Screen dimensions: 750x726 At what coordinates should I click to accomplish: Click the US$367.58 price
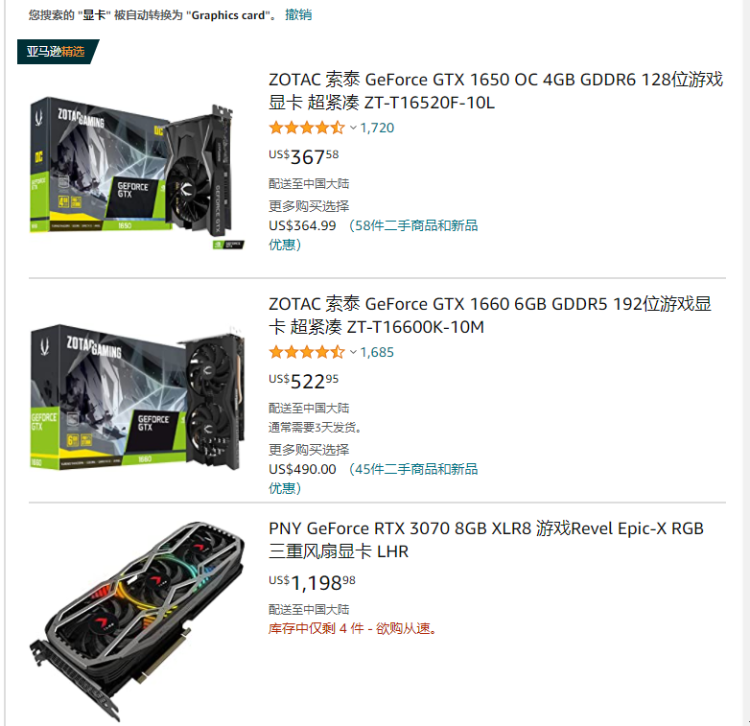[x=304, y=156]
